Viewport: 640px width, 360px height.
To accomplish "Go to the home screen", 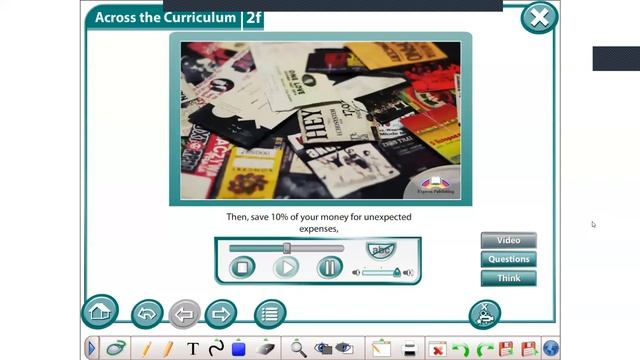I will tap(100, 312).
